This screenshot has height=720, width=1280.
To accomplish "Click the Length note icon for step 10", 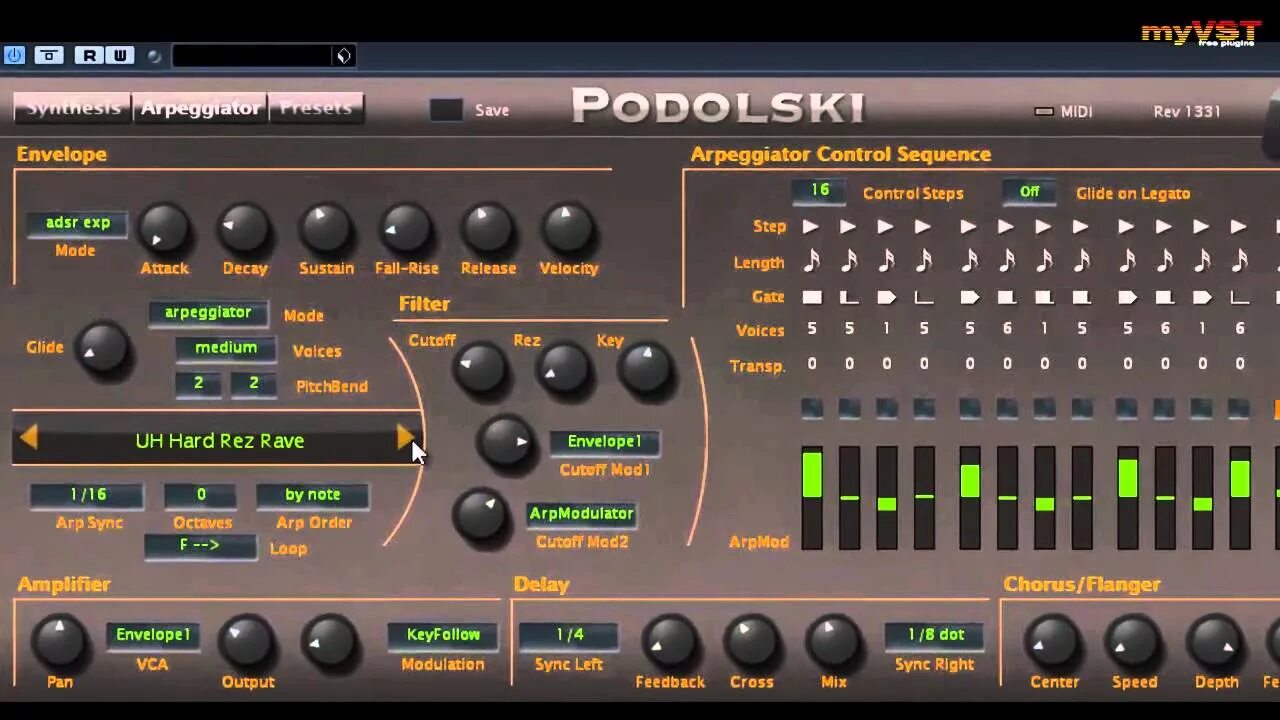I will (x=1165, y=261).
